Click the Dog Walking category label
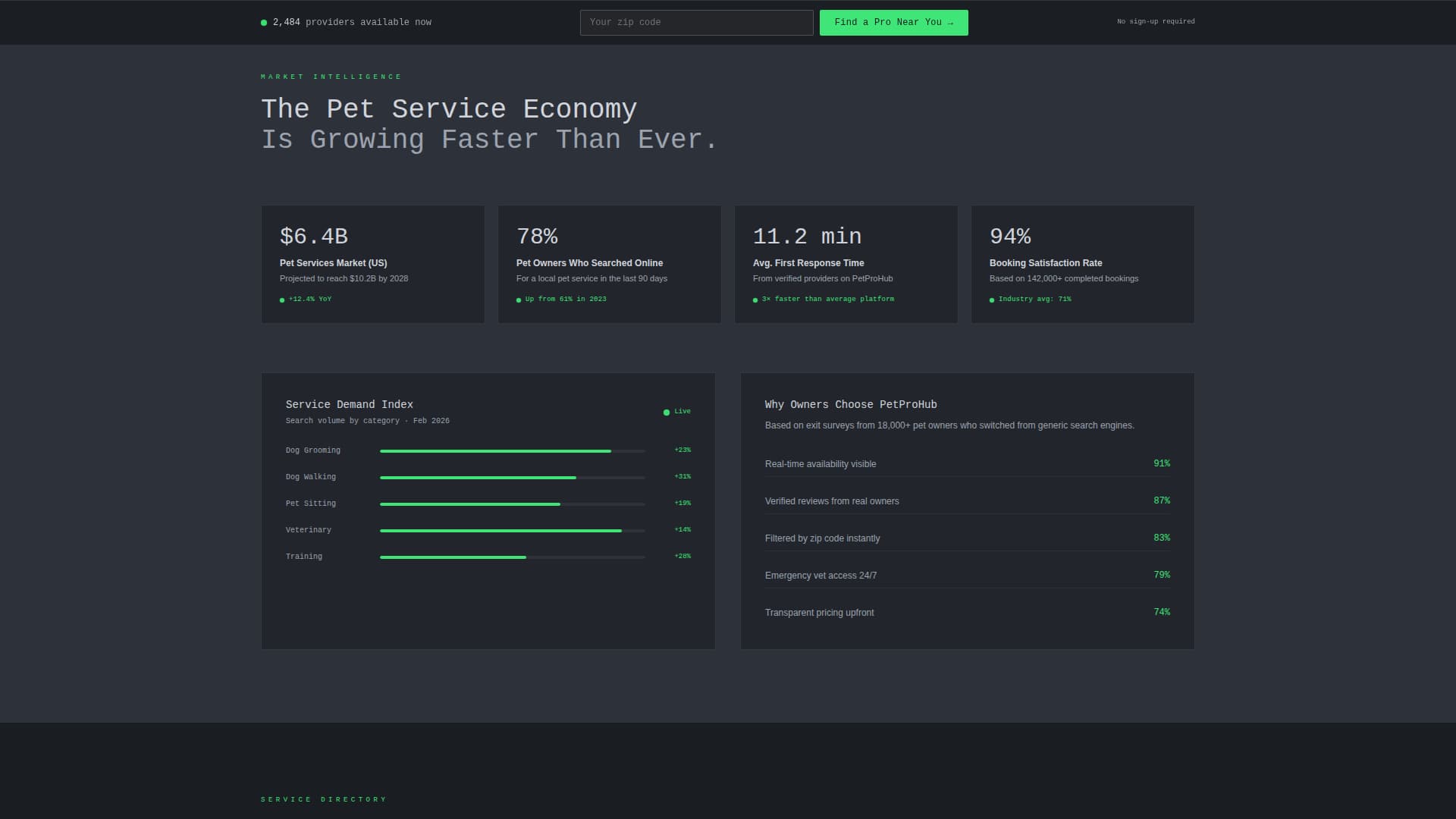Viewport: 1456px width, 819px height. pos(311,477)
